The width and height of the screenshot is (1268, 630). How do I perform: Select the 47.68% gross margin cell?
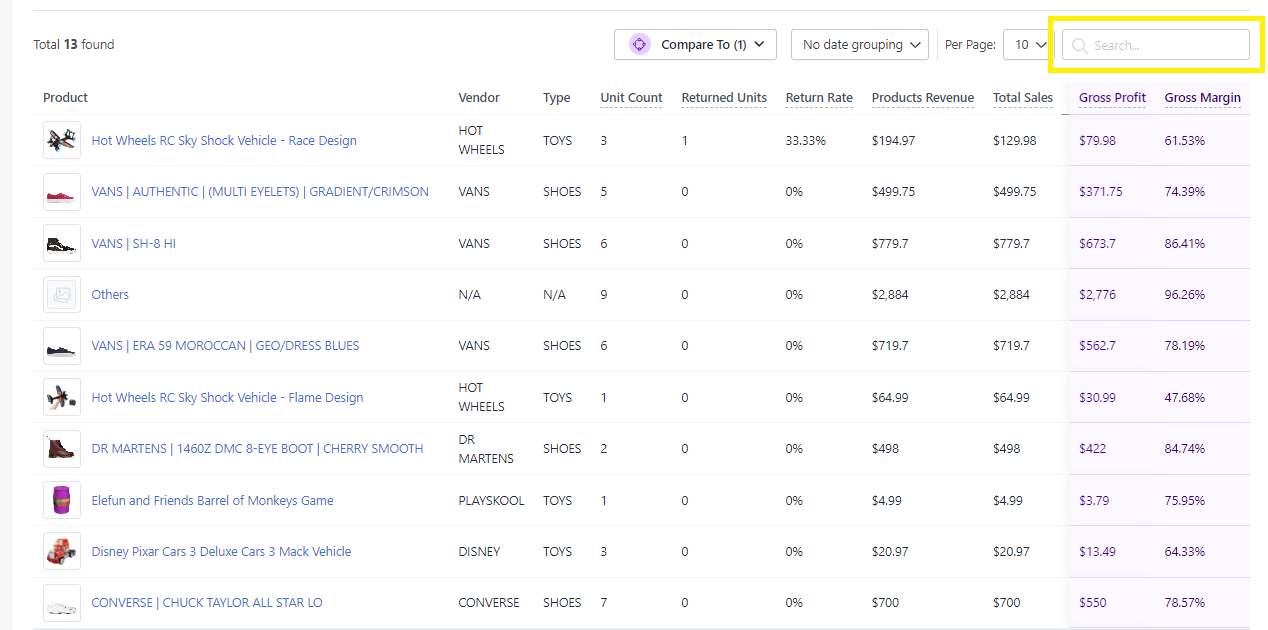(x=1185, y=398)
